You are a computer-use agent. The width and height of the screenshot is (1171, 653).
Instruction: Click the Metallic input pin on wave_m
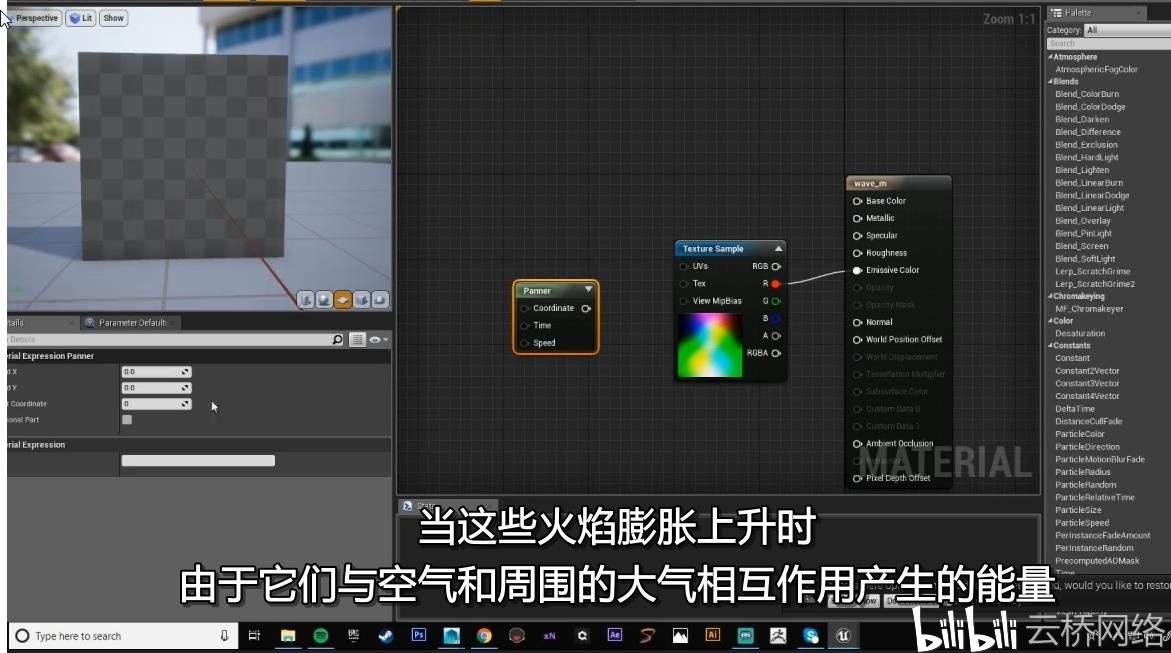pos(857,218)
